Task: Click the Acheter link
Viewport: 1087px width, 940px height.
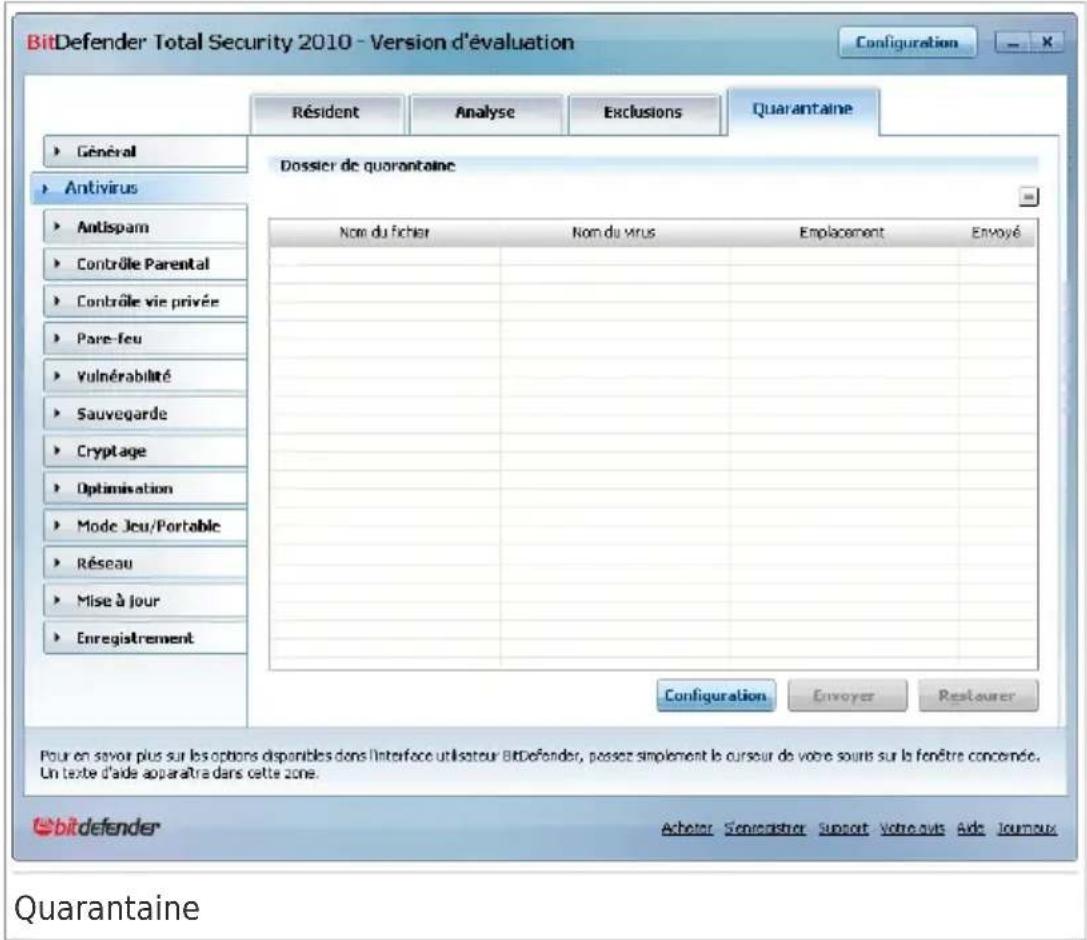Action: 687,828
